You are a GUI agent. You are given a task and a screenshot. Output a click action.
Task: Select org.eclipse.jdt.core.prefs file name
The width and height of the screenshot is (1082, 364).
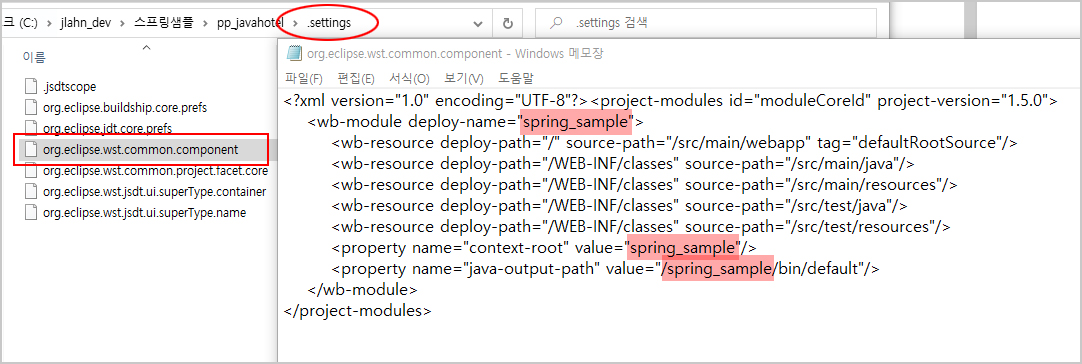107,128
